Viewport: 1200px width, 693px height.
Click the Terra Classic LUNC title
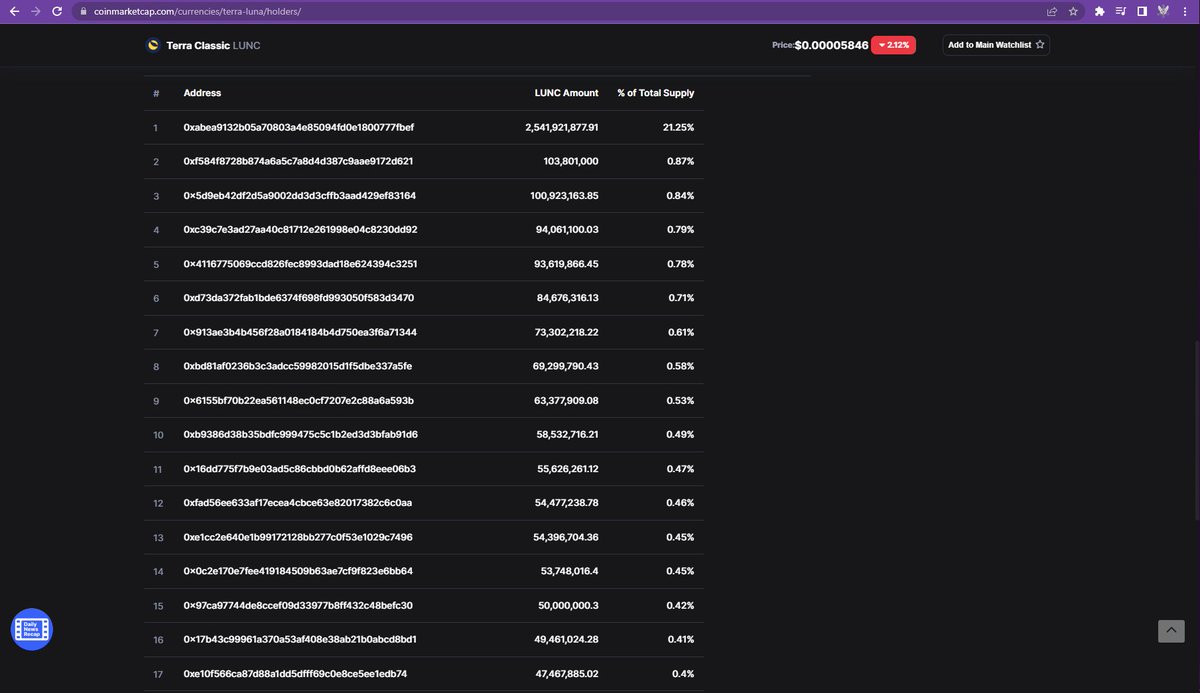(213, 45)
